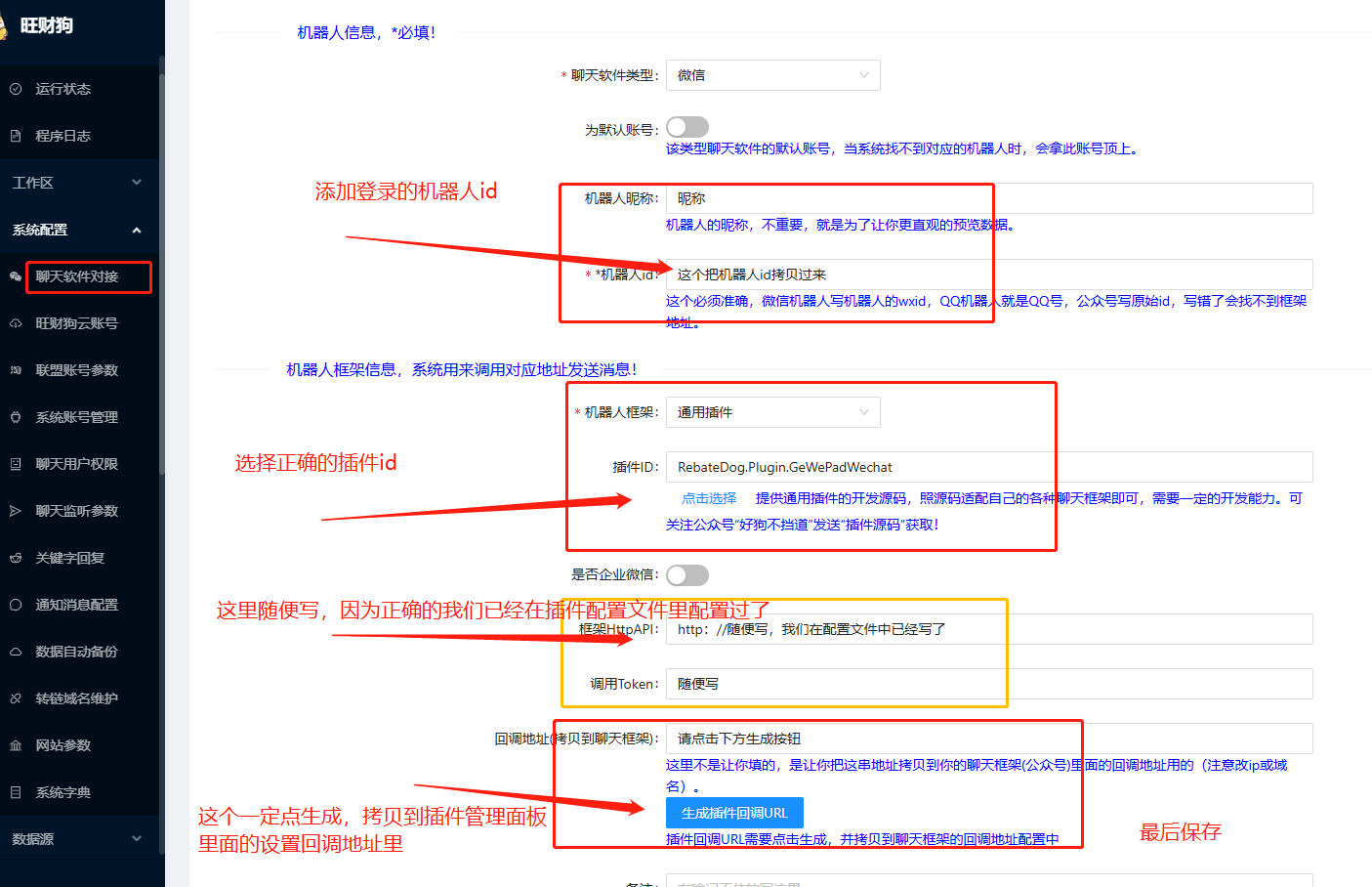Screen dimensions: 1372x887
Task: Click the 机器人id input field
Action: click(988, 275)
